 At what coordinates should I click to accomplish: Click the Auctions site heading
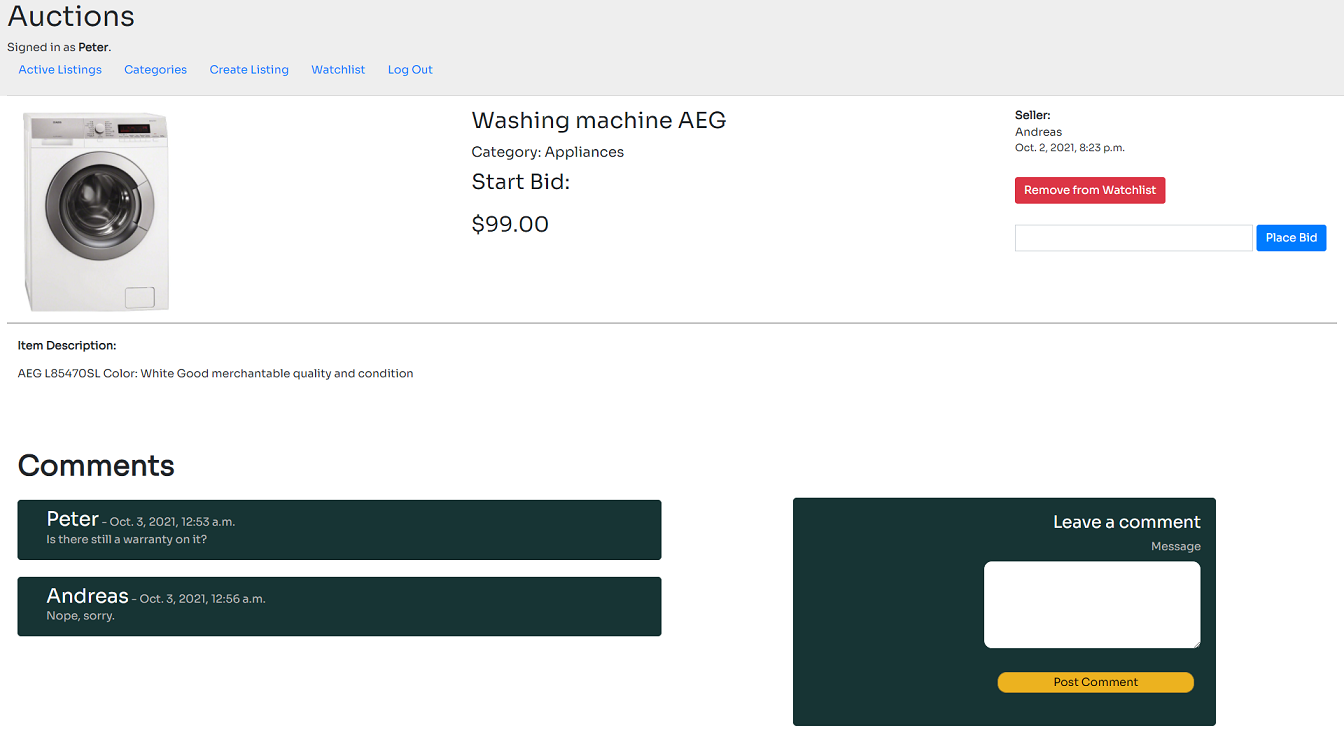[71, 16]
